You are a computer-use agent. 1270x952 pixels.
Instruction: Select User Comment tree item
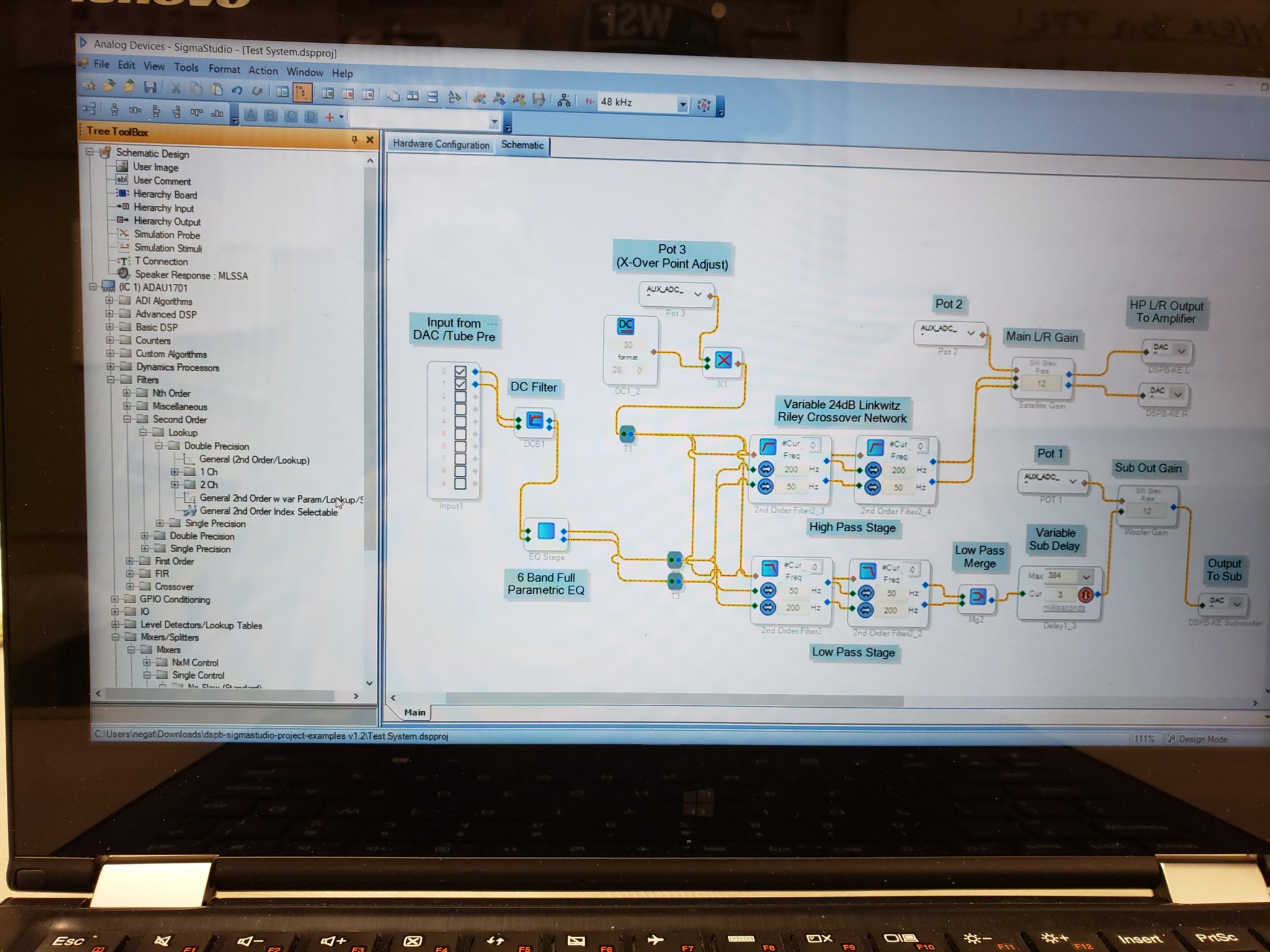pos(162,181)
